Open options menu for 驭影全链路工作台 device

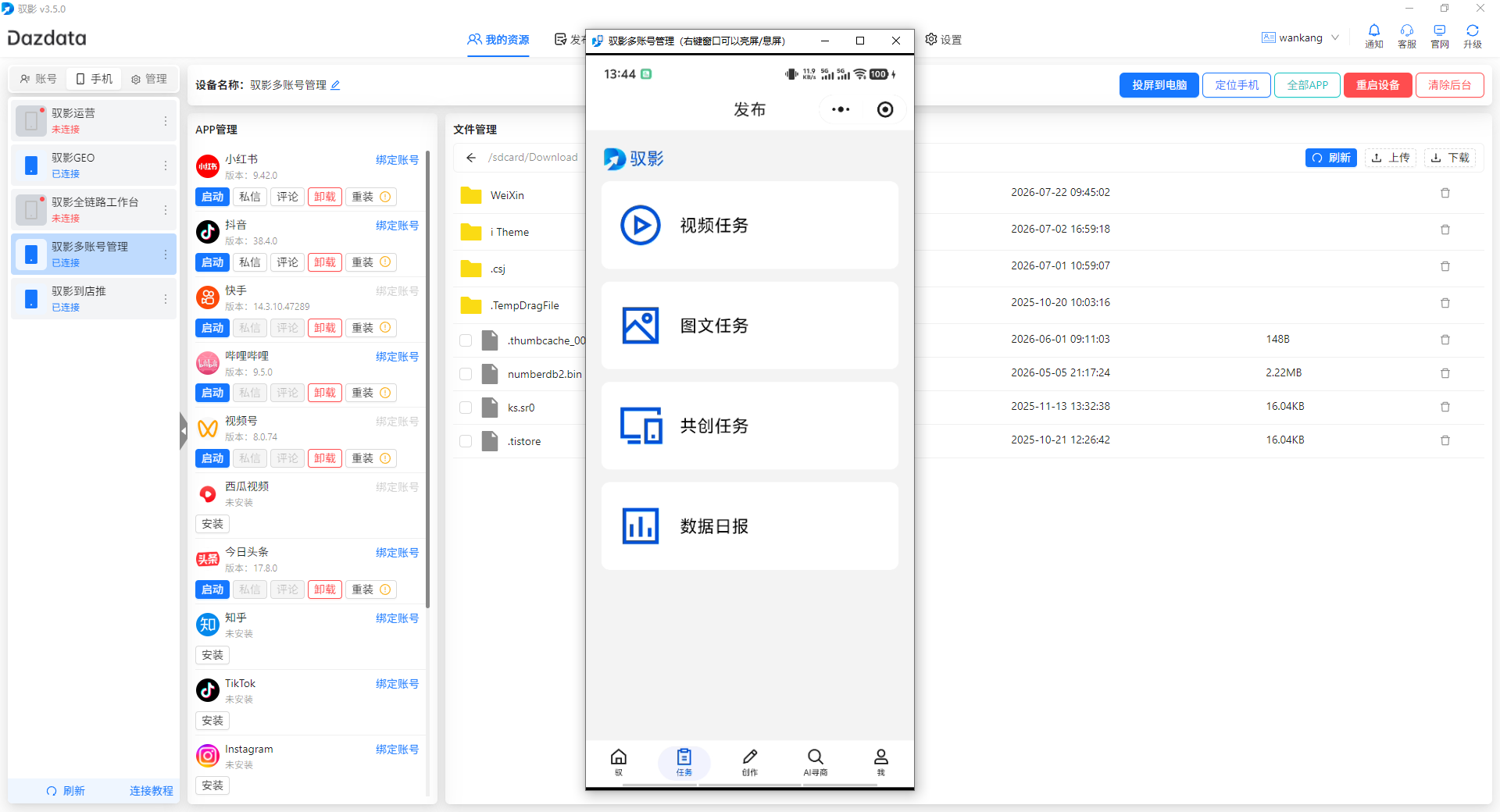click(x=166, y=210)
